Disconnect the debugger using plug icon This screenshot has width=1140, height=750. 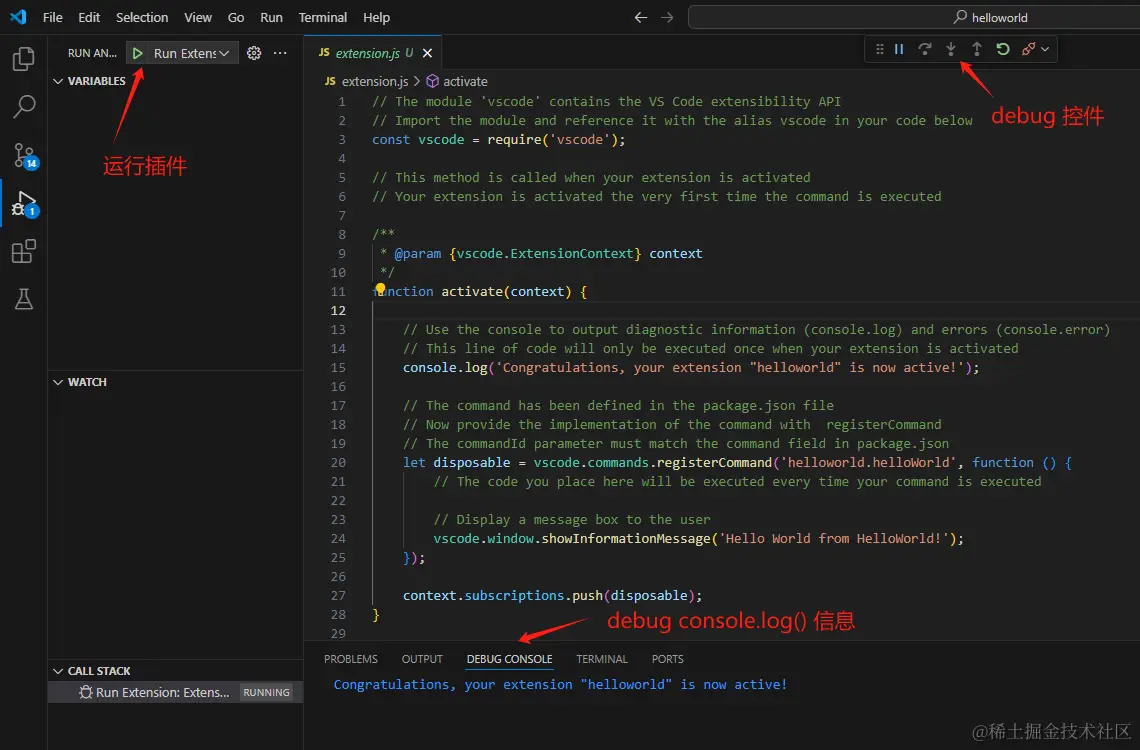click(x=1029, y=49)
